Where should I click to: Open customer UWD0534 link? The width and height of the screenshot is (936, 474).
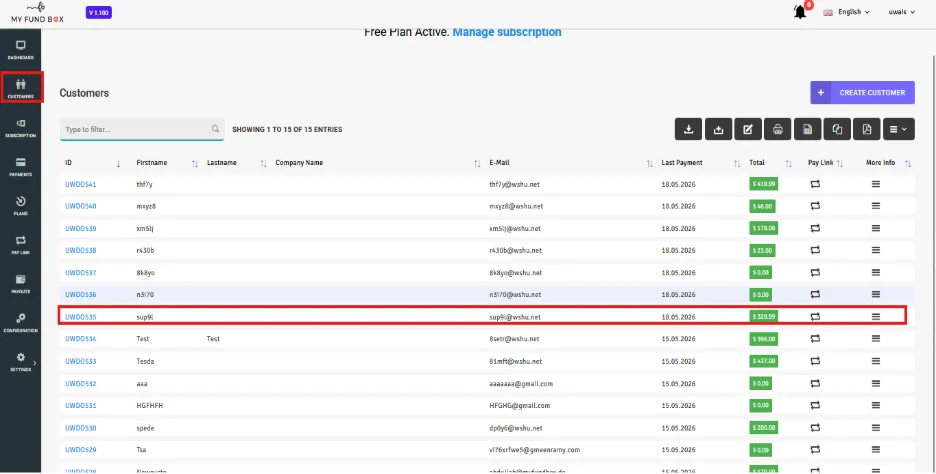81,339
